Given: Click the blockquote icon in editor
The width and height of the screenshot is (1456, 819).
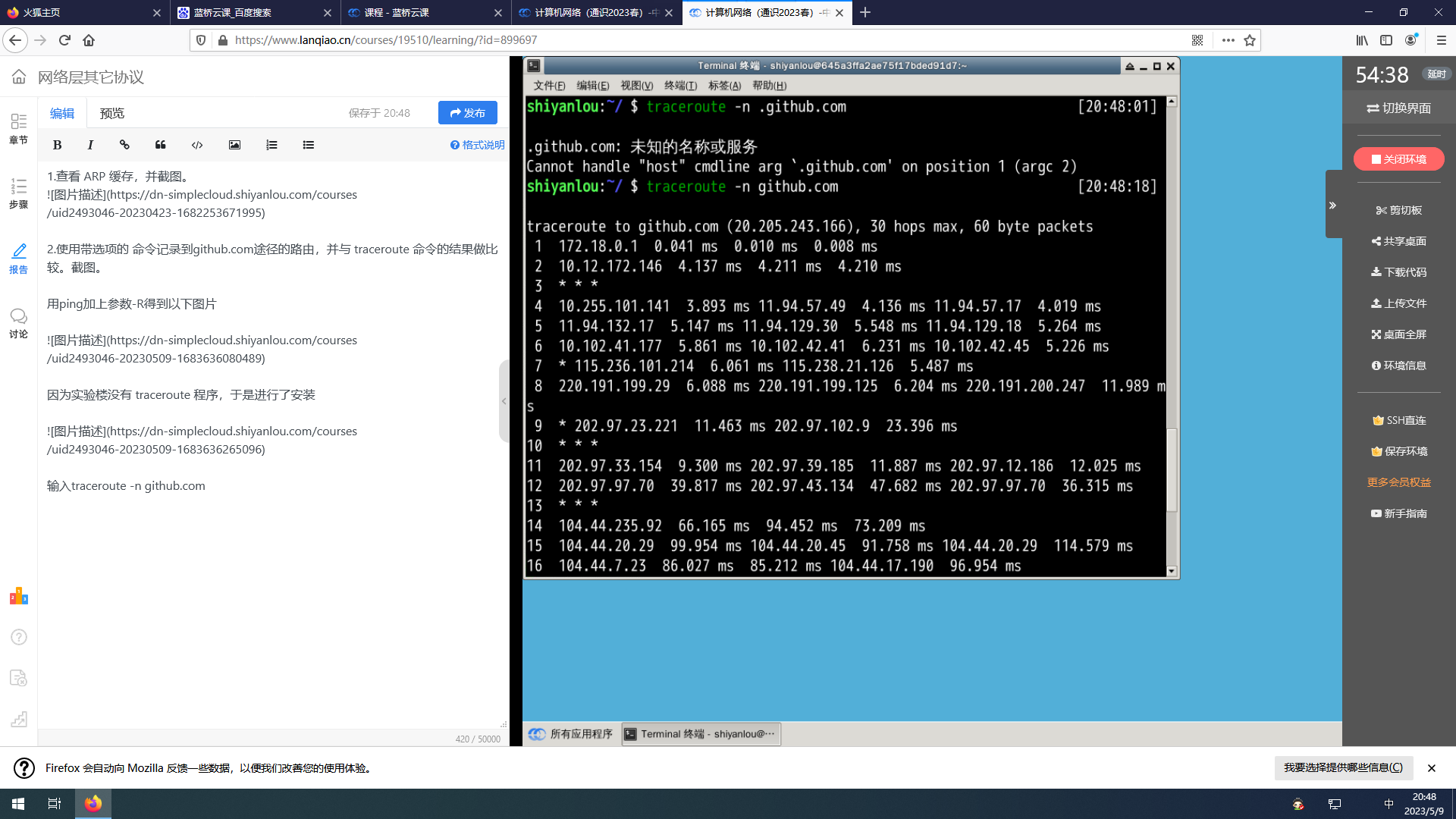Looking at the screenshot, I should [x=160, y=145].
